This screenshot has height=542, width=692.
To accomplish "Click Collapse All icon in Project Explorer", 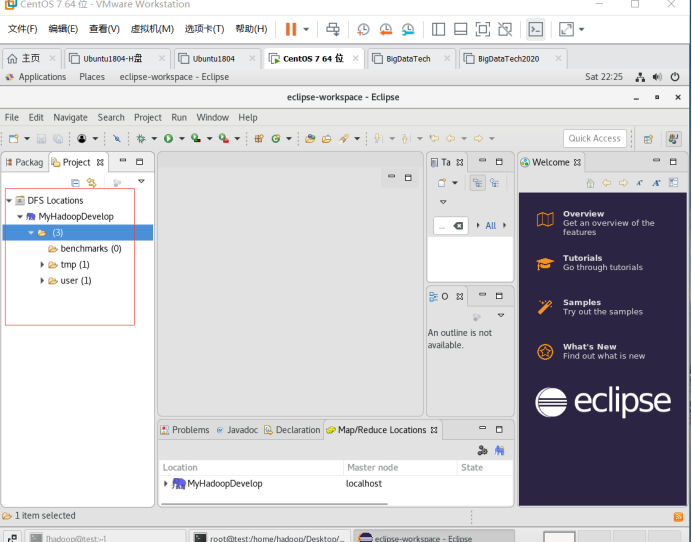I will (75, 182).
